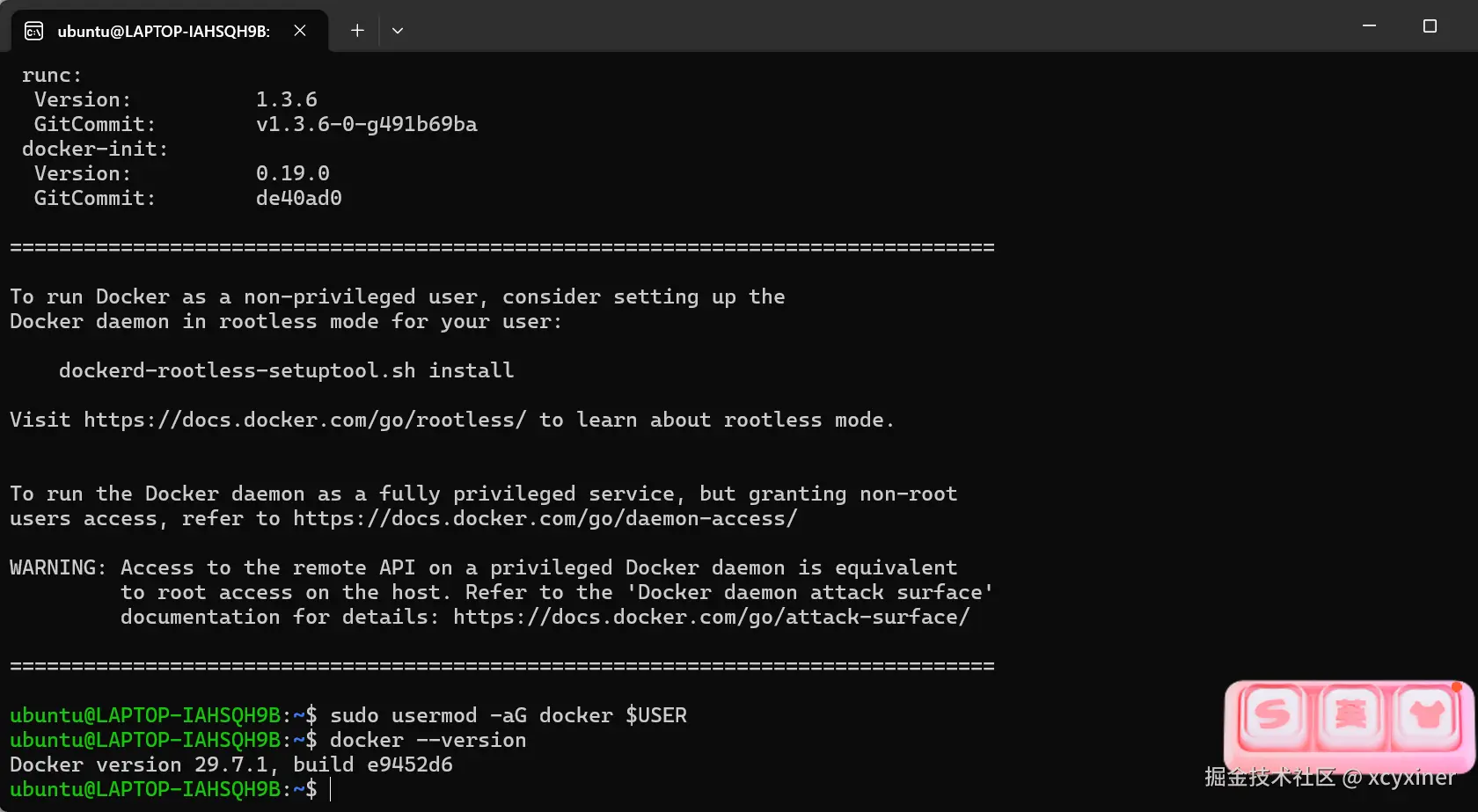The height and width of the screenshot is (812, 1478).
Task: Click the cursor at the last prompt line
Action: (x=331, y=789)
